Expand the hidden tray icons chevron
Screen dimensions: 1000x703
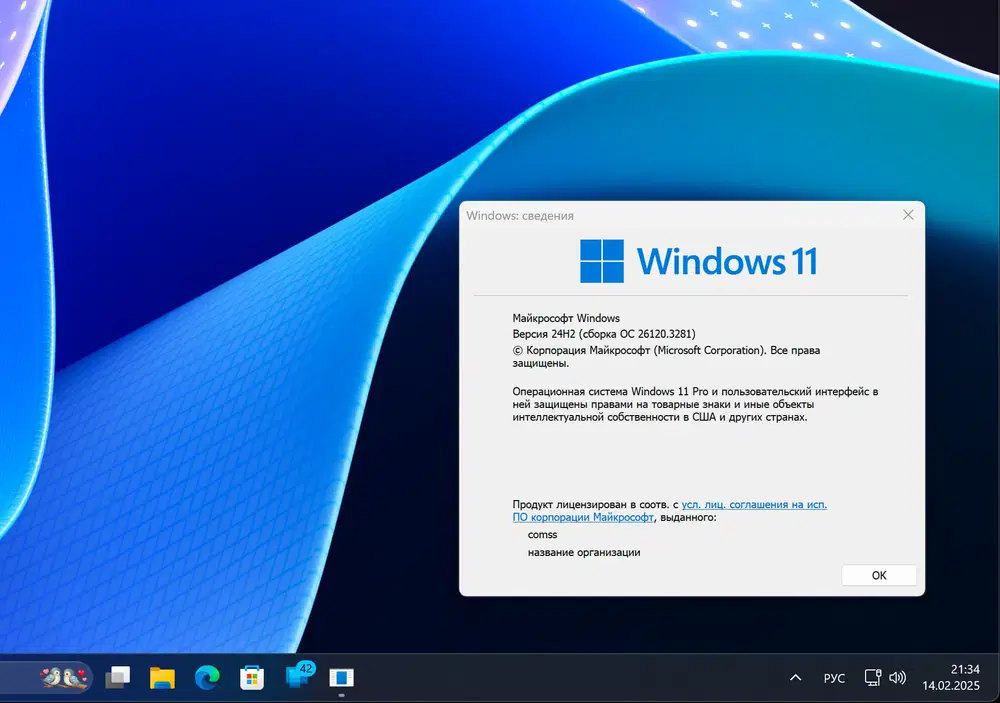[795, 677]
